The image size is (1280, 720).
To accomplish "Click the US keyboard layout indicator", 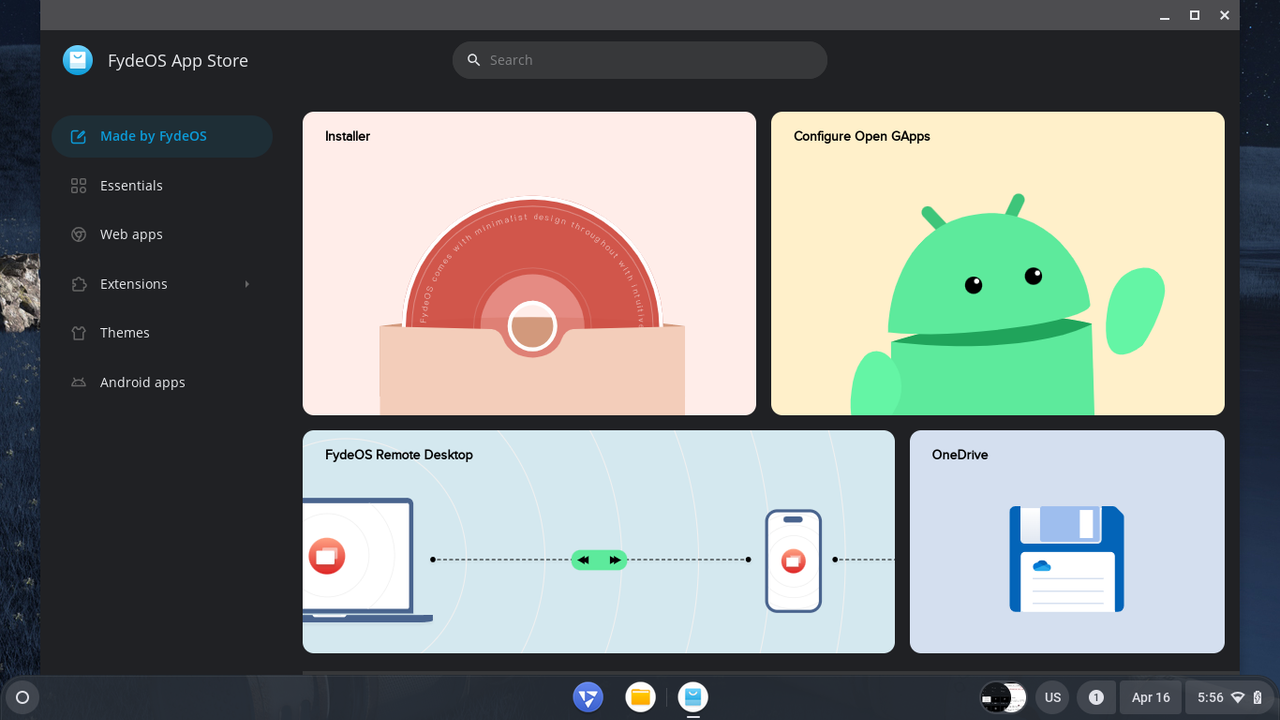I will tap(1053, 697).
